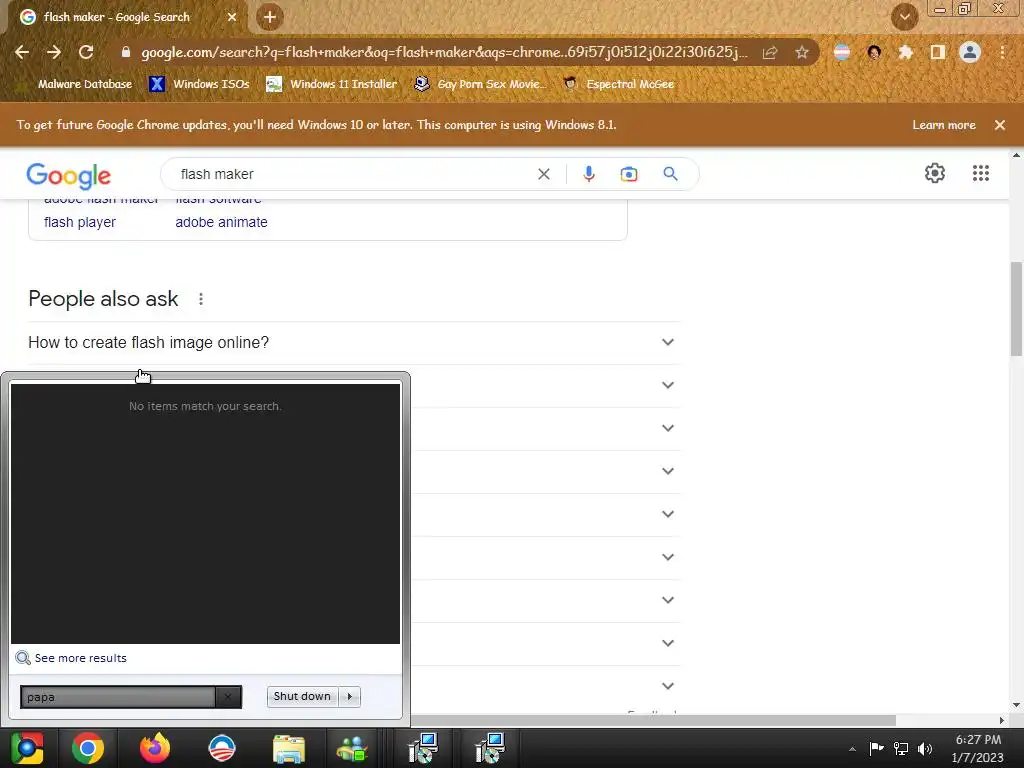This screenshot has height=768, width=1024.
Task: Start a voice search with the microphone
Action: click(588, 174)
